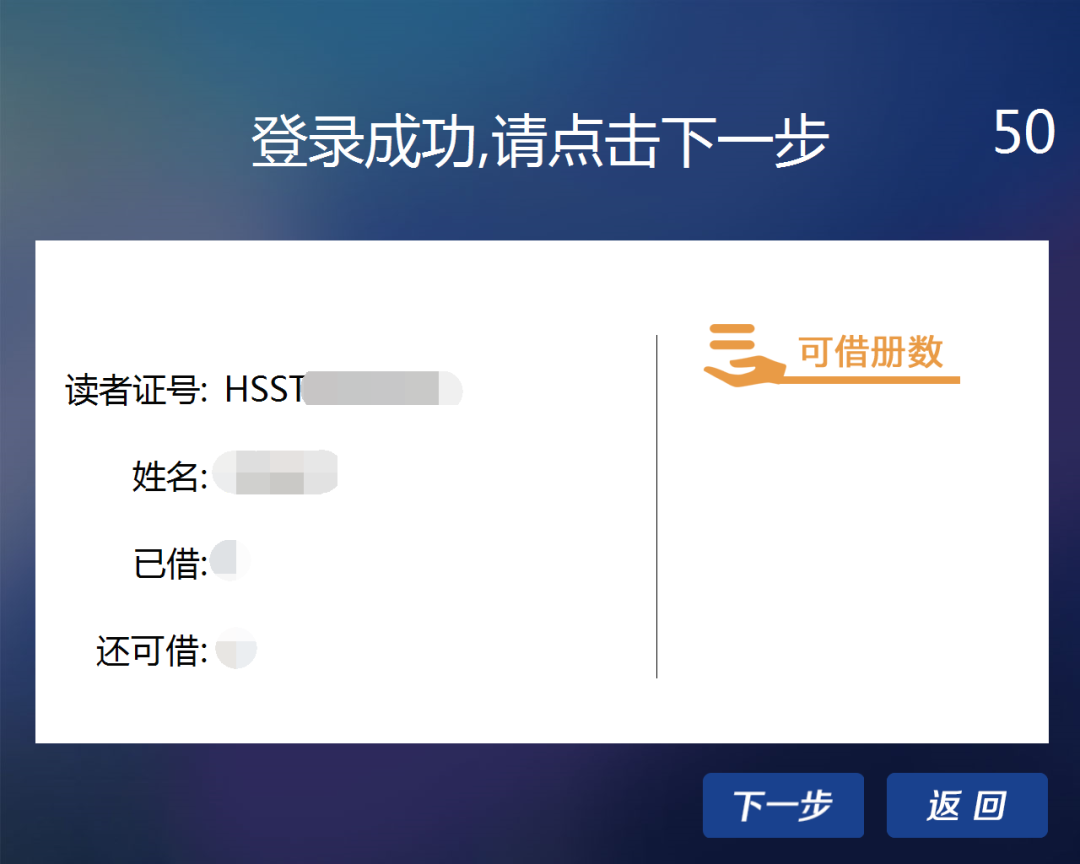The height and width of the screenshot is (864, 1080).
Task: Click the 返回 button
Action: pyautogui.click(x=967, y=805)
